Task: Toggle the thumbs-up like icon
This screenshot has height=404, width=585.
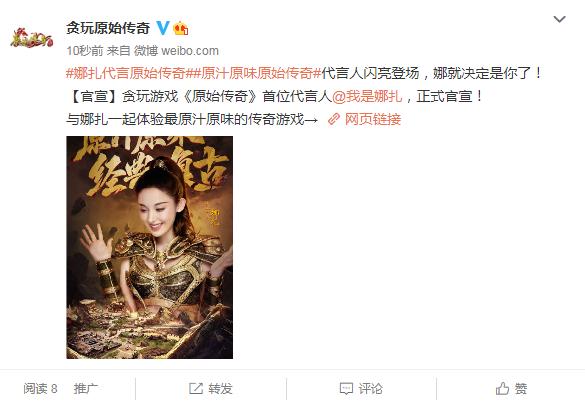Action: (502, 389)
